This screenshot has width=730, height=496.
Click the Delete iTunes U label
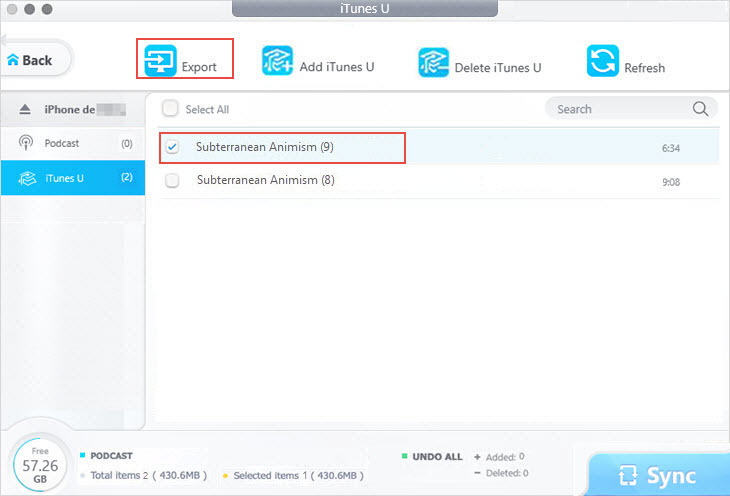[498, 68]
